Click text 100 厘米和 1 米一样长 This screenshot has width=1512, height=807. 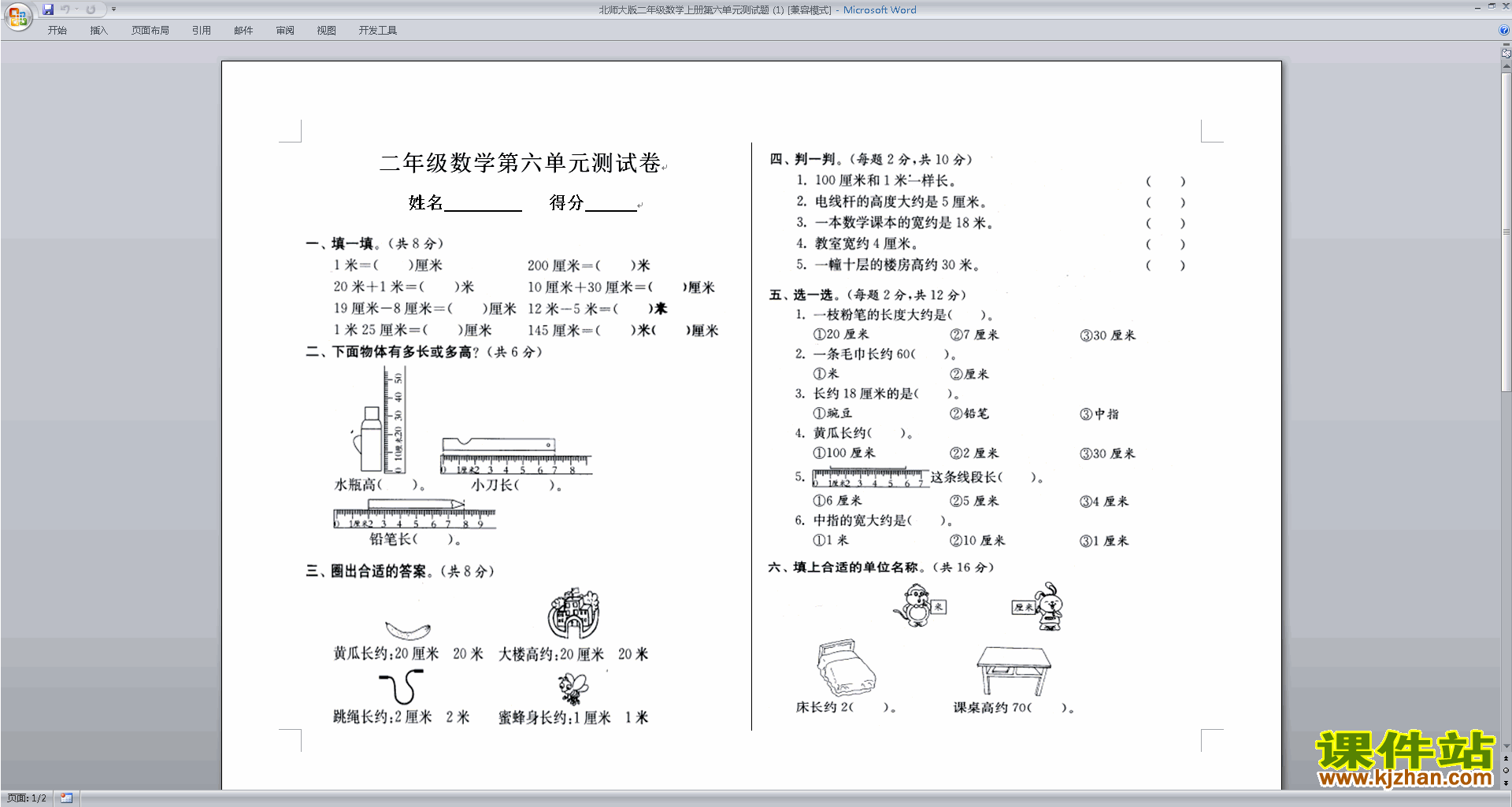885,180
